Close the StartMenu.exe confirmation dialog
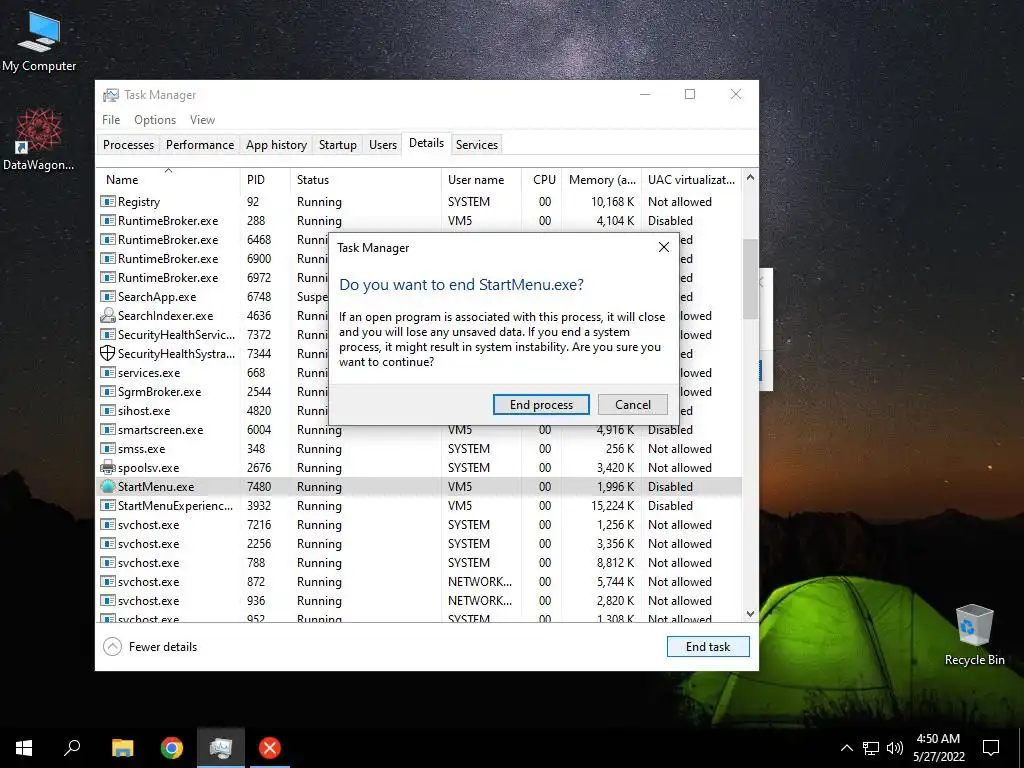 [664, 248]
